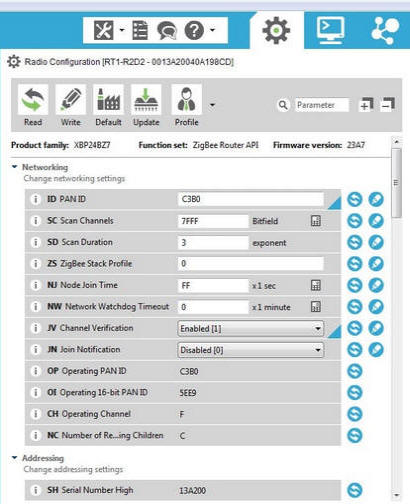Collapse the Addressing section
The height and width of the screenshot is (504, 410).
click(x=14, y=458)
